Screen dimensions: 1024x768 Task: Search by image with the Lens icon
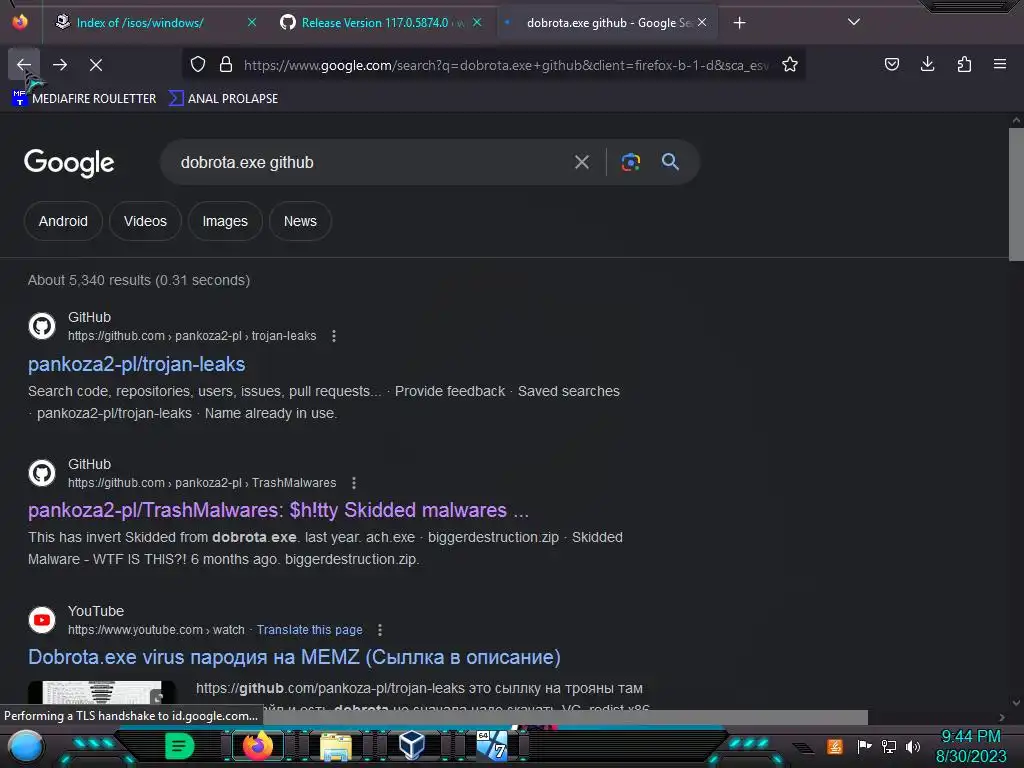tap(630, 162)
